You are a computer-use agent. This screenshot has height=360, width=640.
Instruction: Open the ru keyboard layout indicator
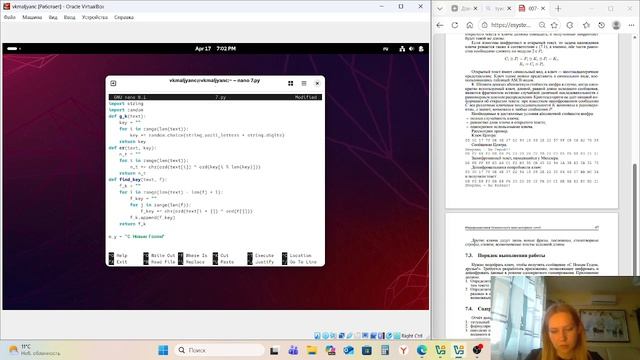coord(385,49)
